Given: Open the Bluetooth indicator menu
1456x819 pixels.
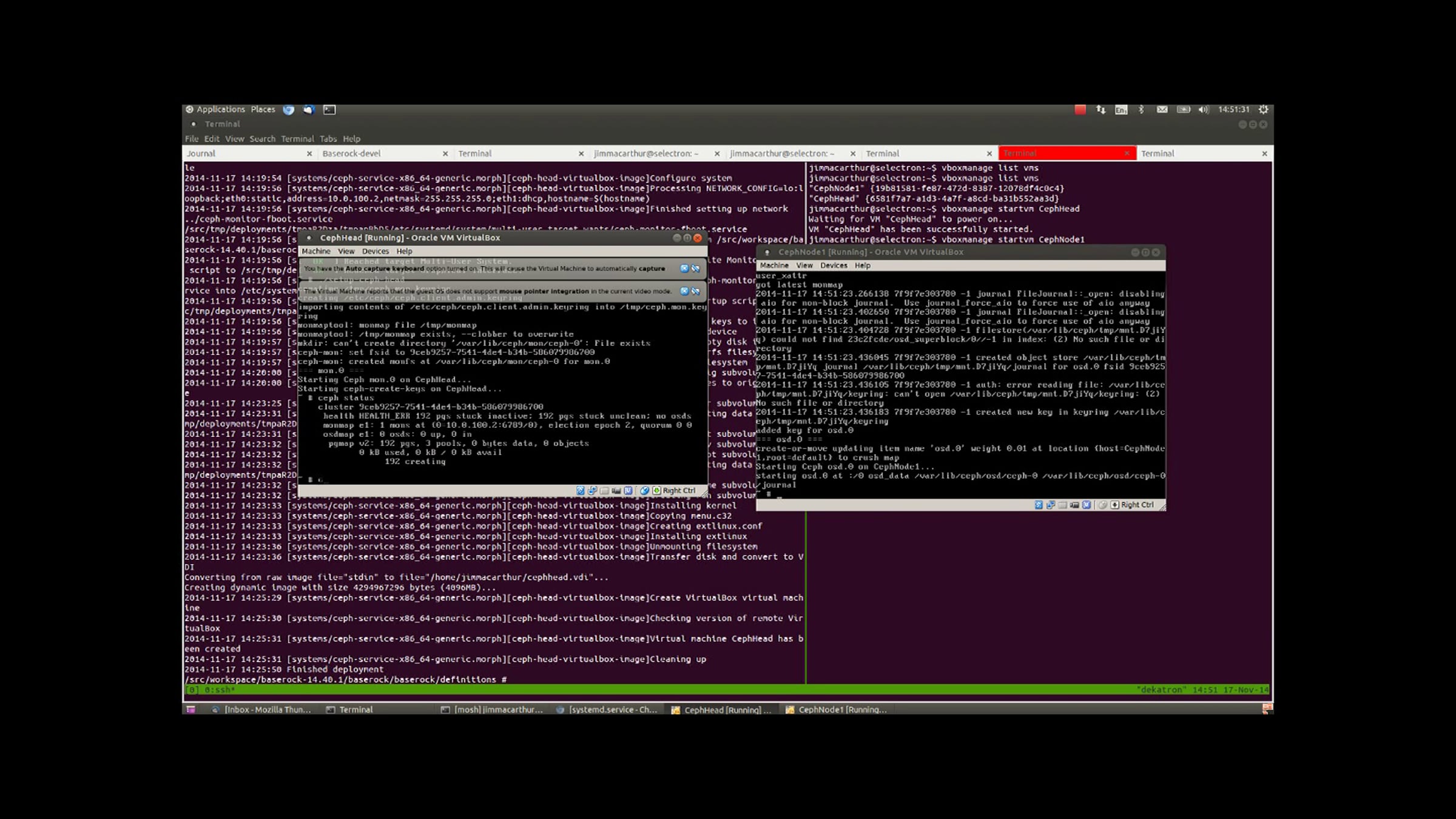Looking at the screenshot, I should 1141,110.
